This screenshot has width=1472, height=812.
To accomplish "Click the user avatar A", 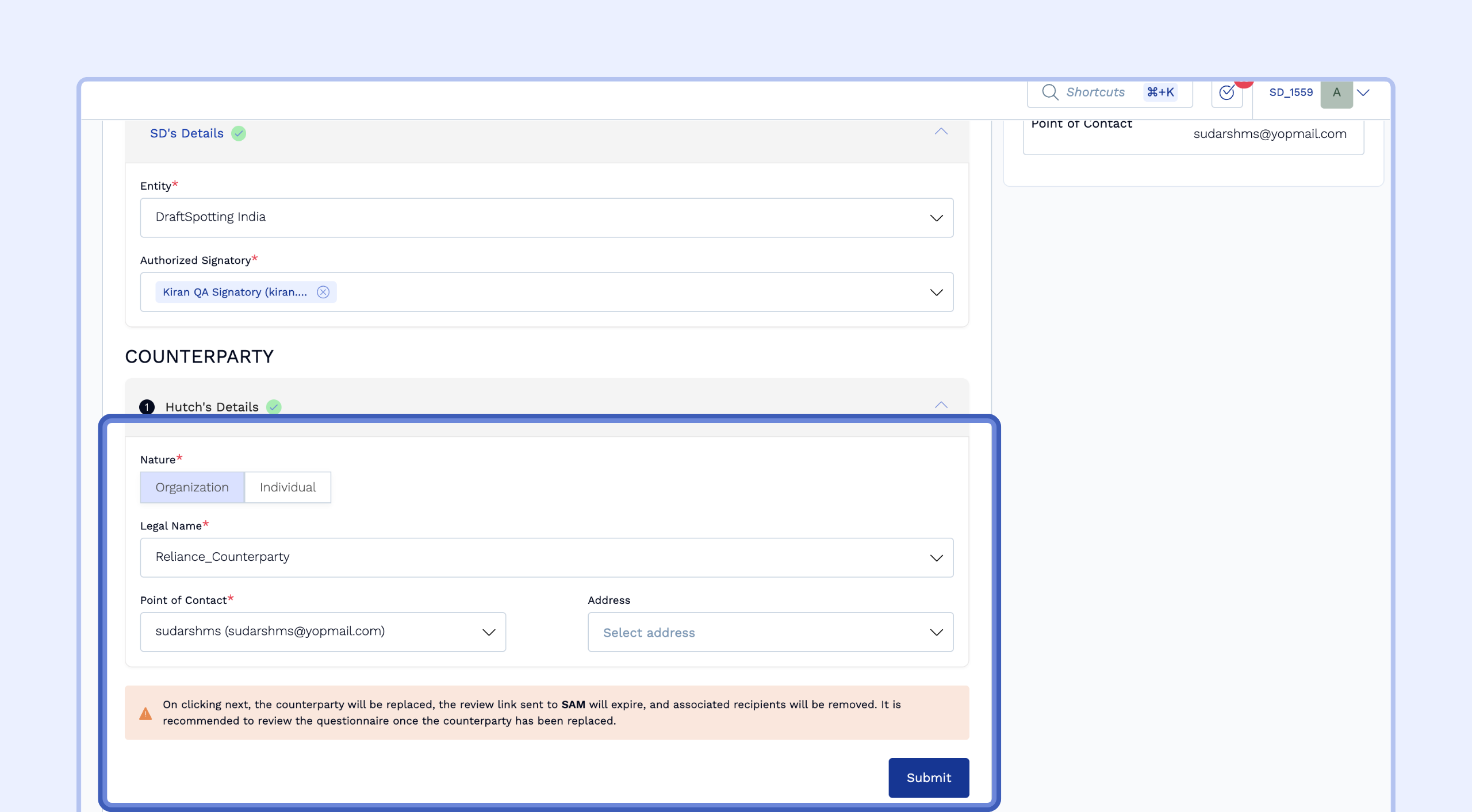I will point(1336,93).
